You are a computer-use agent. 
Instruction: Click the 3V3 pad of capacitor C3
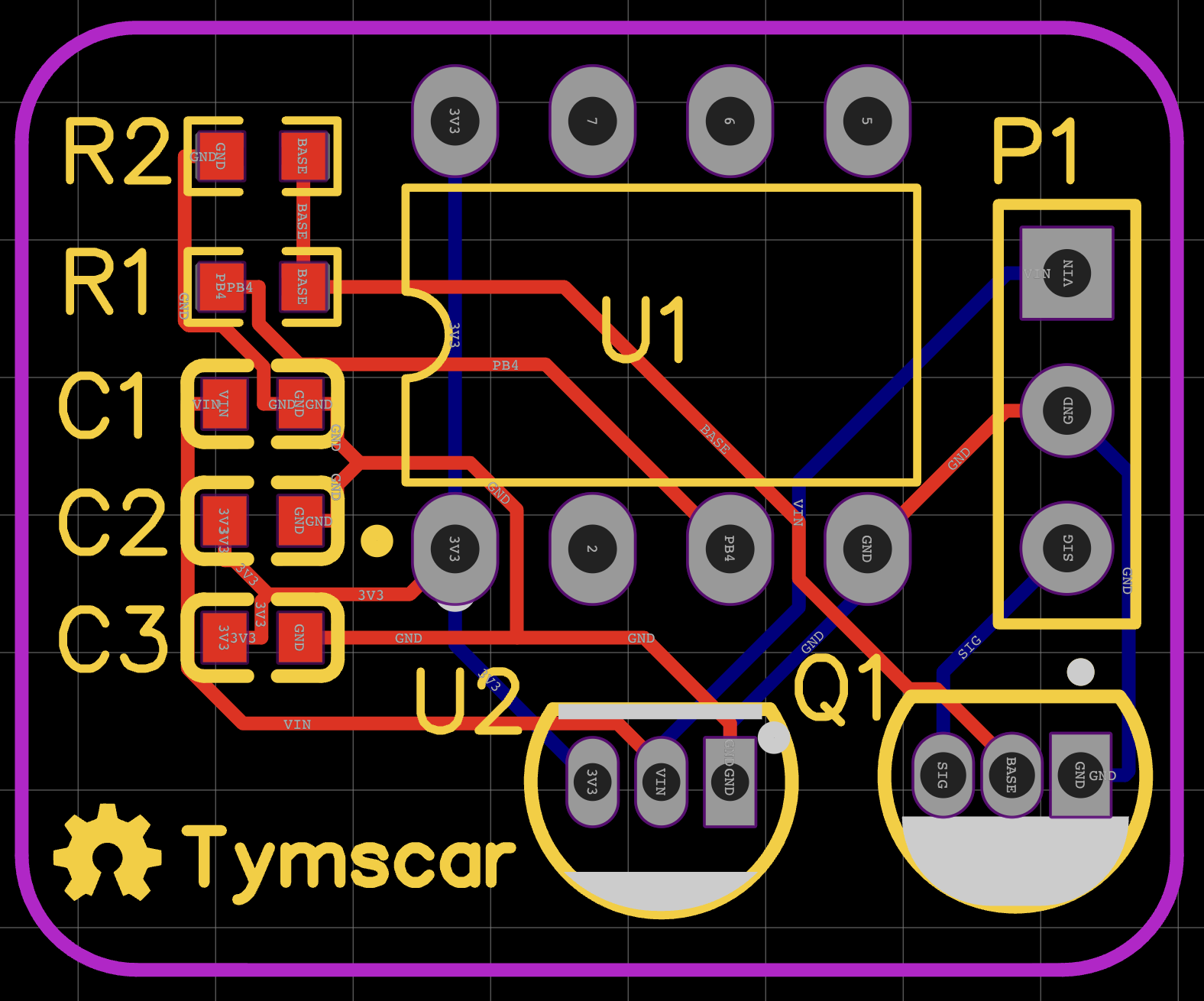(224, 637)
